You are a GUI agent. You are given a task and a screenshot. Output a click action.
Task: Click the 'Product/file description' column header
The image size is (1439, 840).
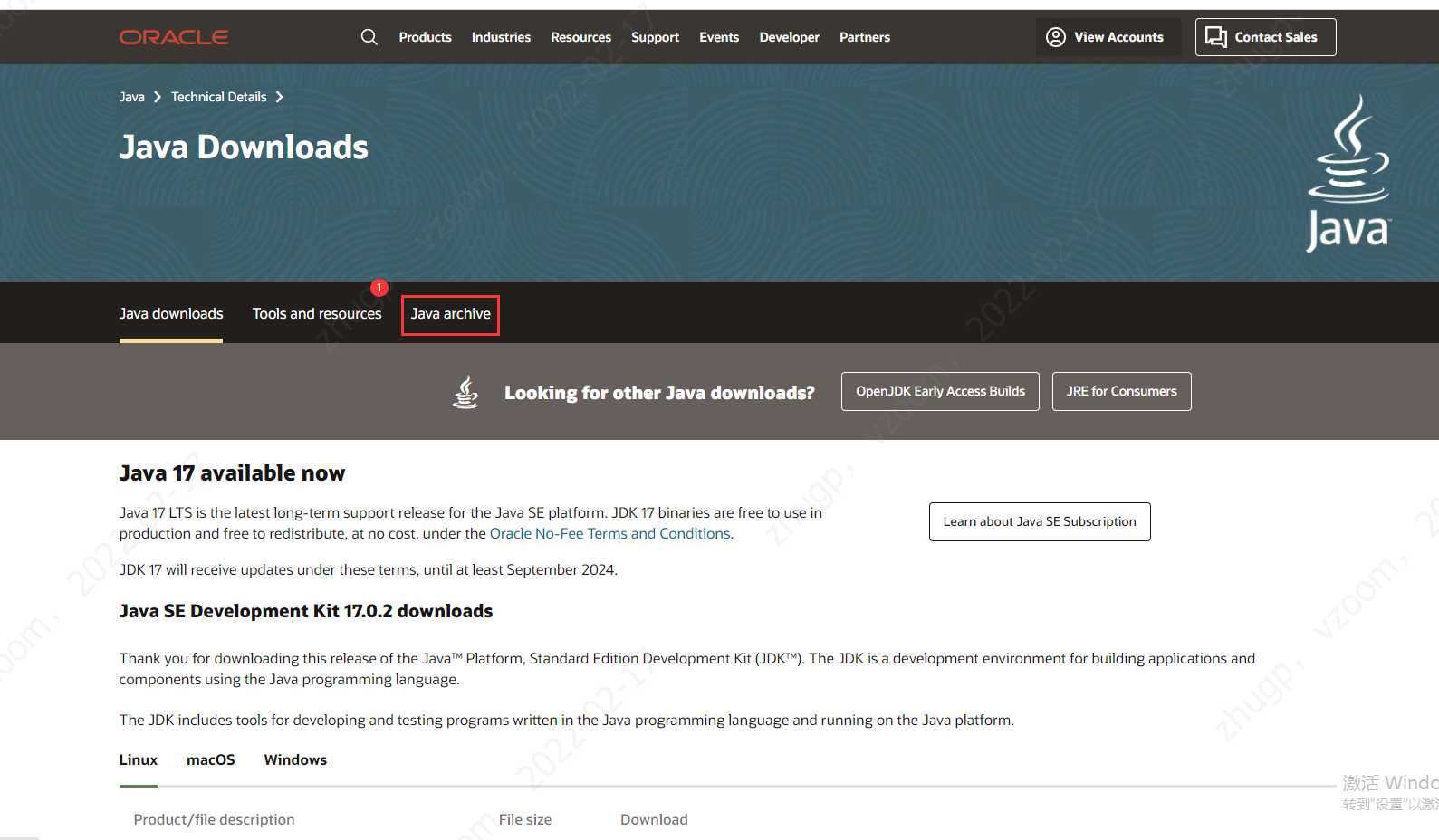click(214, 819)
